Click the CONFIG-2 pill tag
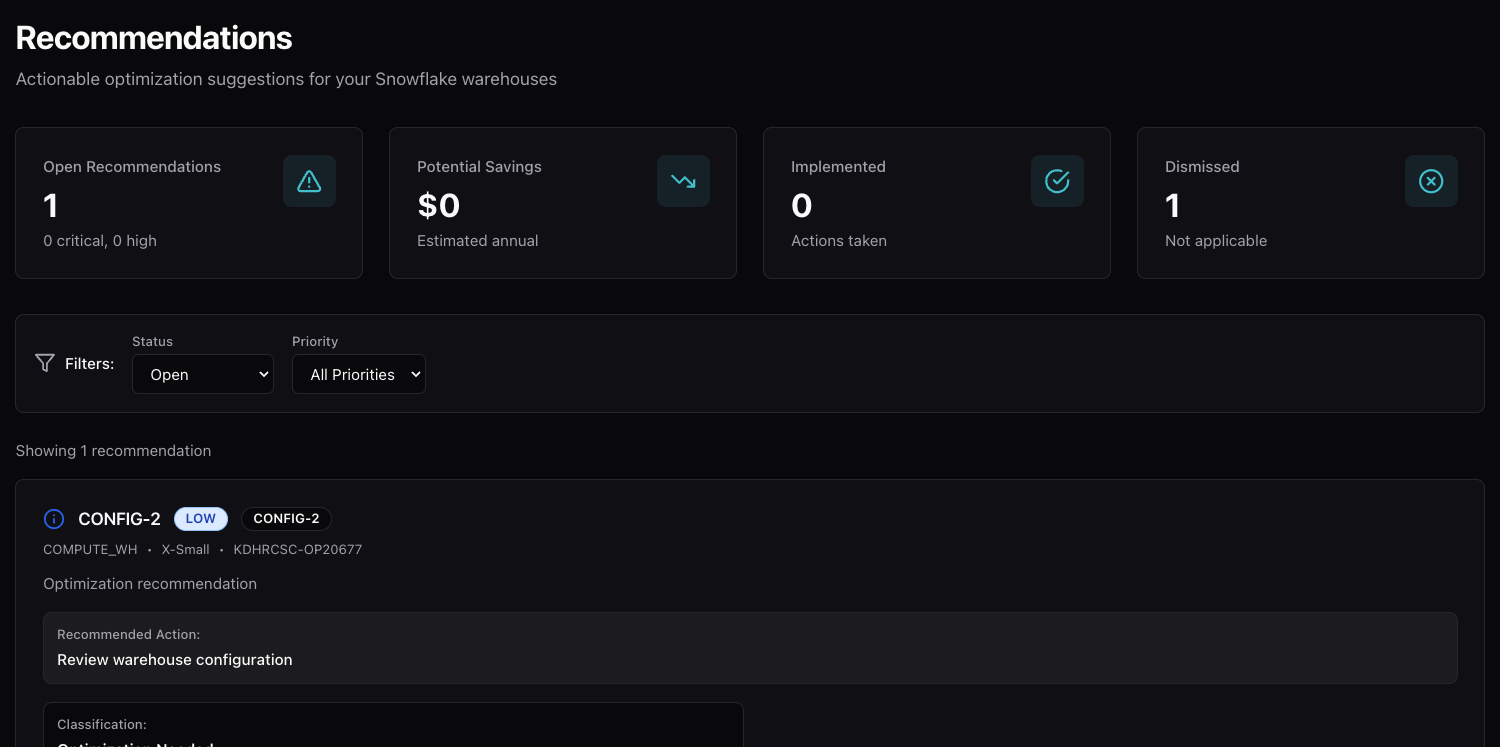 (x=286, y=519)
